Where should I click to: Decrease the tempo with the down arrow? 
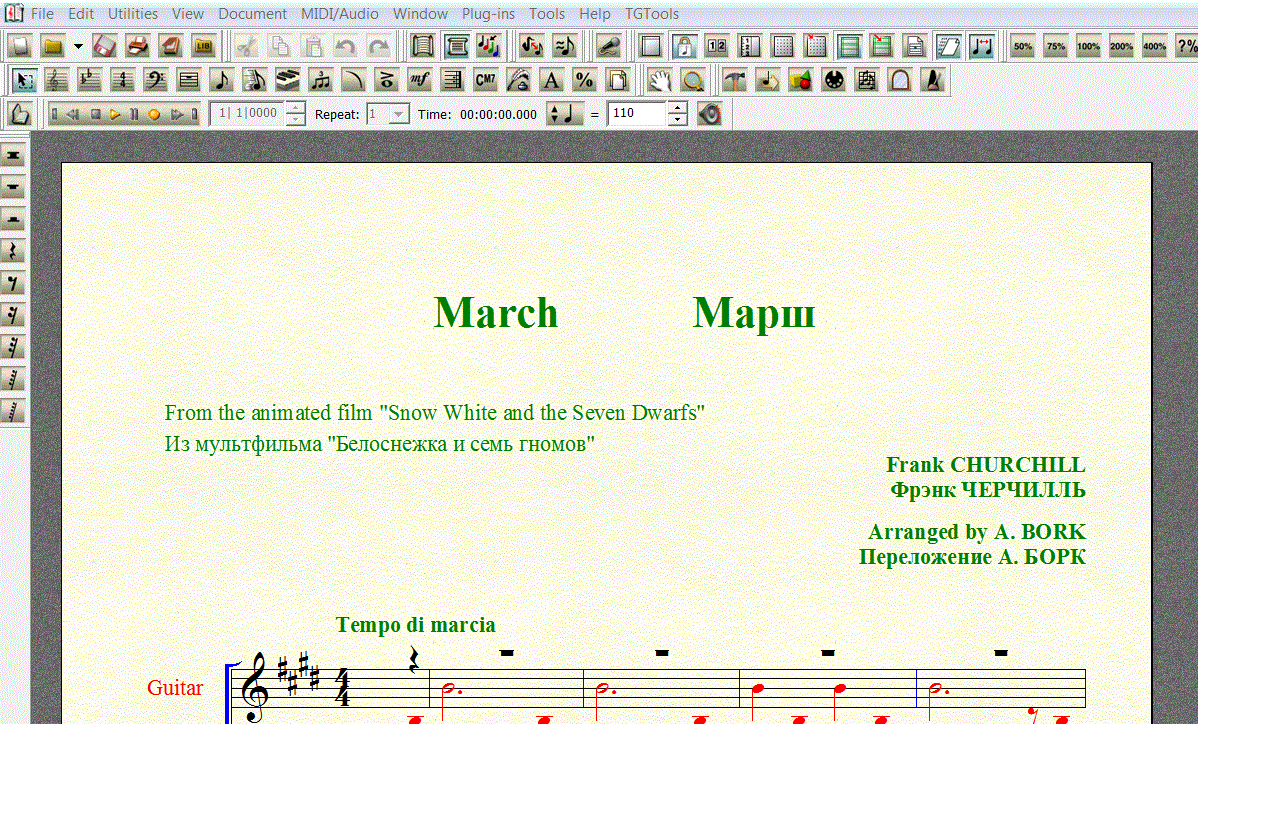[x=677, y=120]
